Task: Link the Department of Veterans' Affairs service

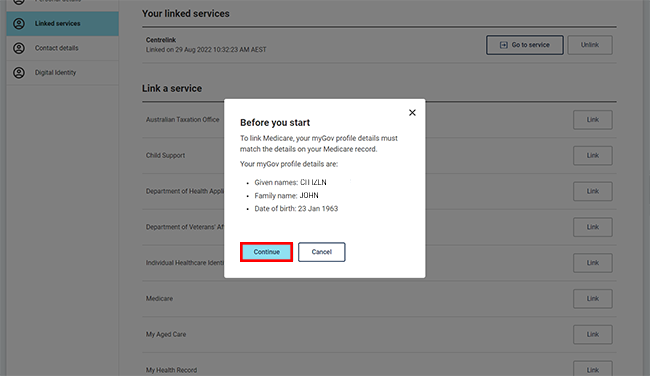Action: click(x=593, y=227)
